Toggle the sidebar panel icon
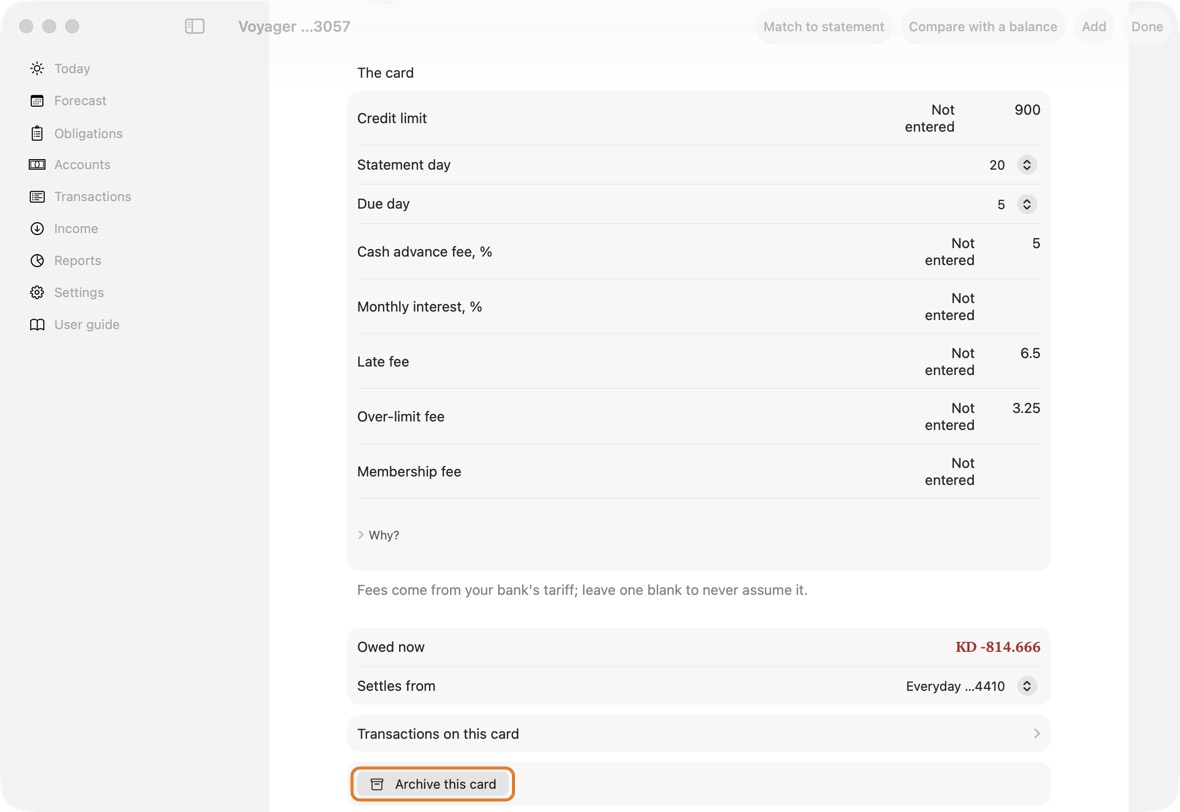The width and height of the screenshot is (1180, 812). [x=194, y=26]
